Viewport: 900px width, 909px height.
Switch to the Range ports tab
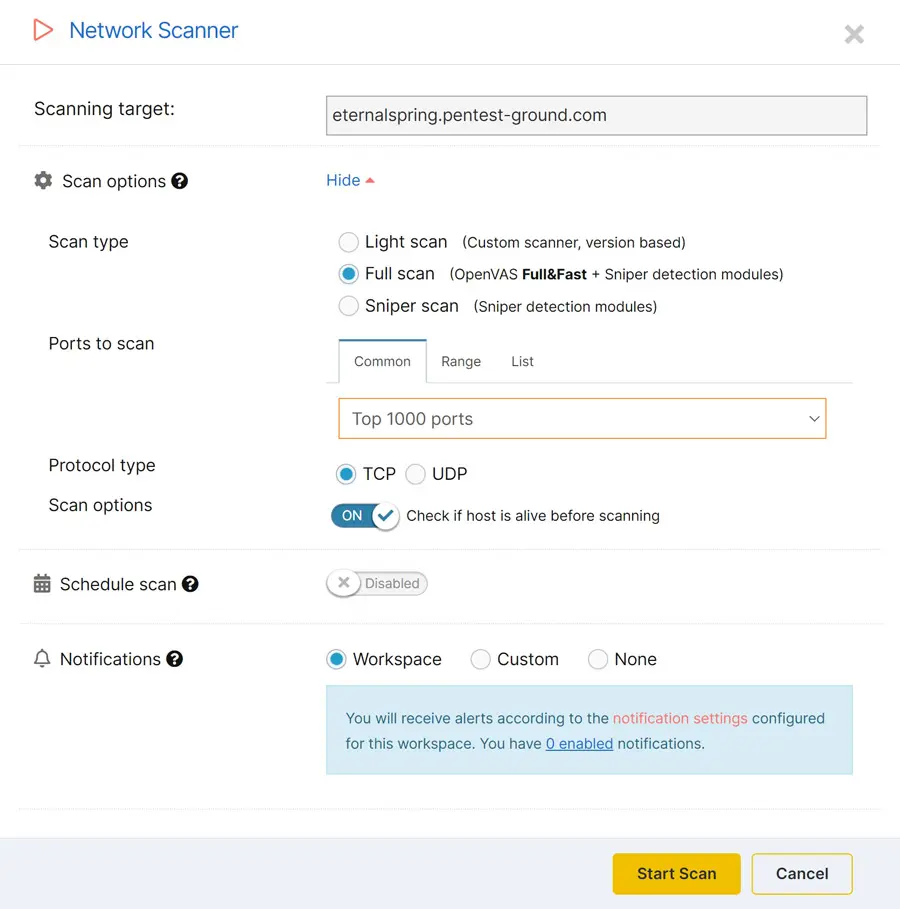(x=461, y=361)
